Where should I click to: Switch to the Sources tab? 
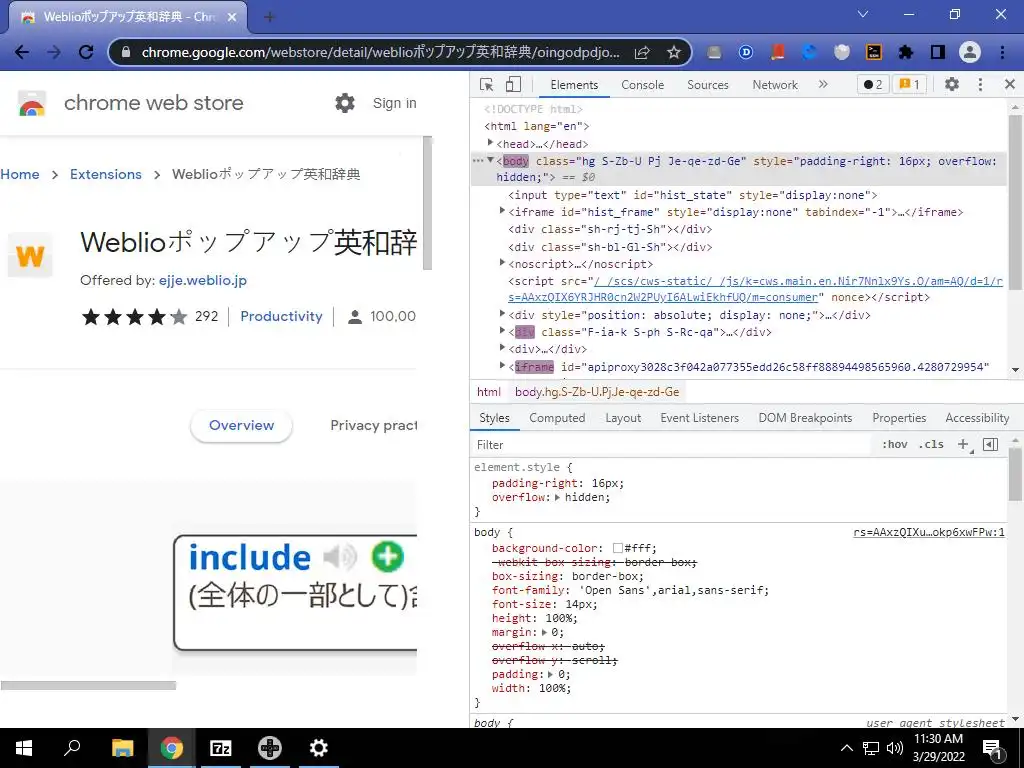707,85
